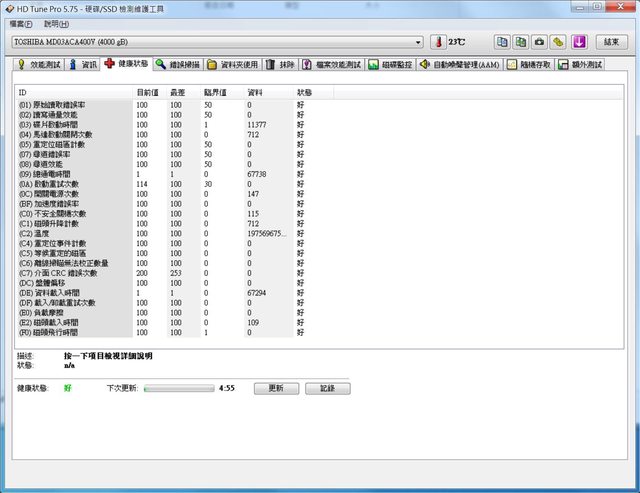Click the thermometer temperature icon
The width and height of the screenshot is (640, 493).
(x=437, y=42)
